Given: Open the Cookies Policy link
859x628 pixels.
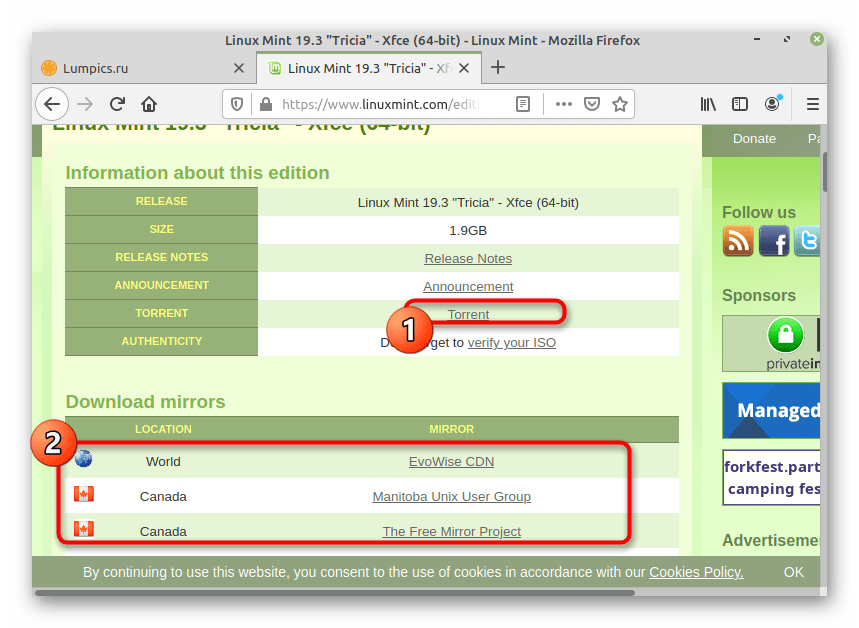Looking at the screenshot, I should (x=696, y=572).
